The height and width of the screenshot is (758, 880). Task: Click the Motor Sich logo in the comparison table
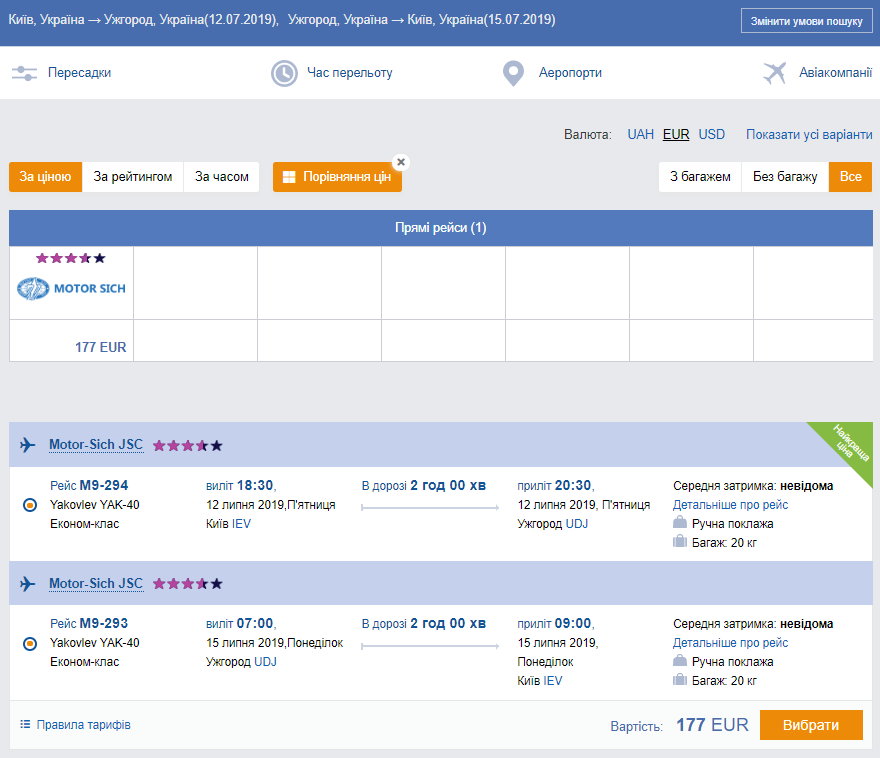pos(71,288)
